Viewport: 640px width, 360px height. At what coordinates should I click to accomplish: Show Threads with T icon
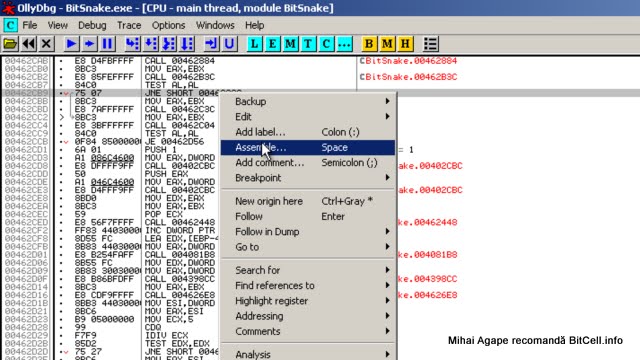(308, 44)
